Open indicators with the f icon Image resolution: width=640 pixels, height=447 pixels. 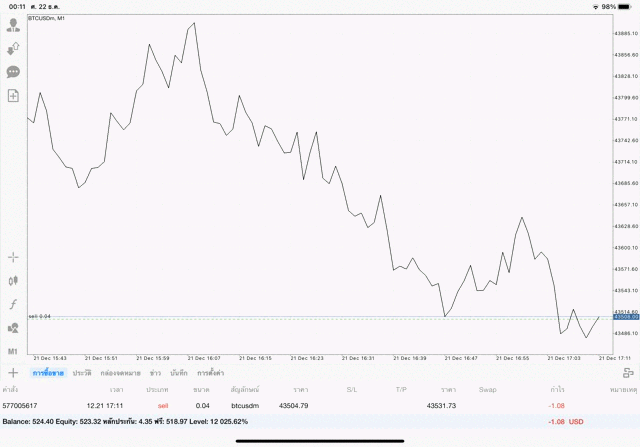click(x=13, y=304)
